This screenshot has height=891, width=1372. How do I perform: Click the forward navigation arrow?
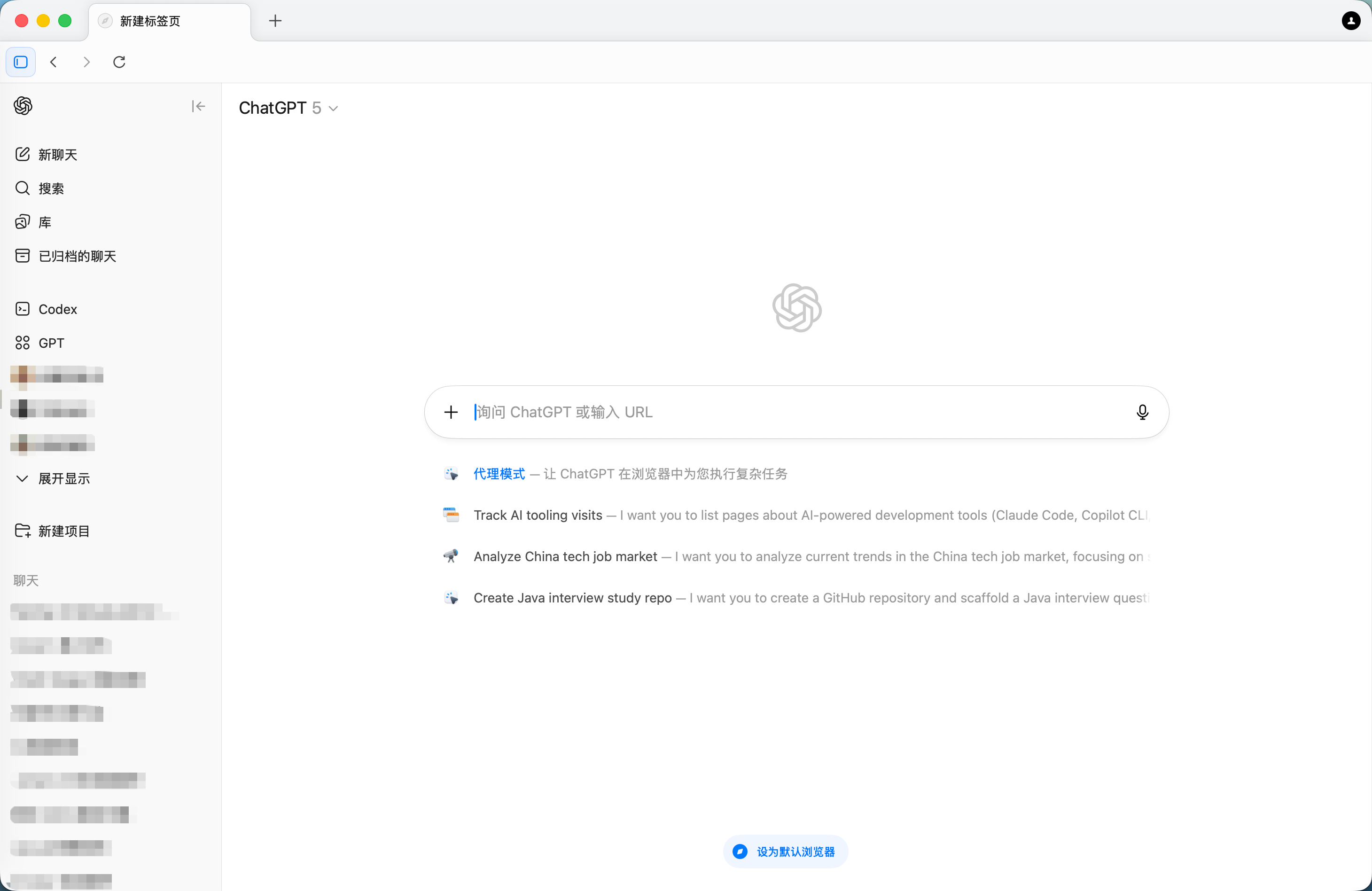tap(86, 62)
